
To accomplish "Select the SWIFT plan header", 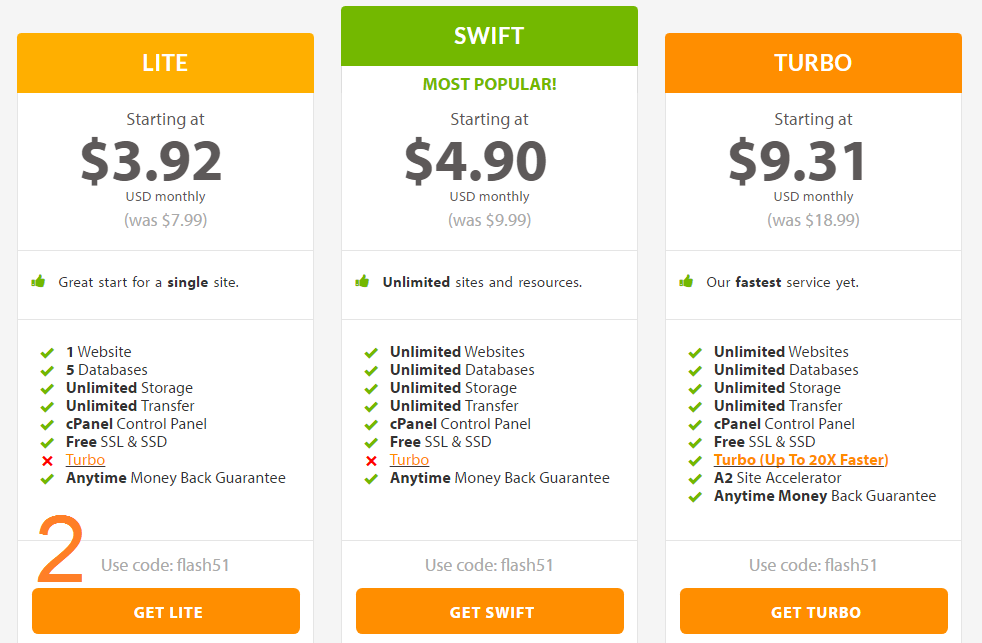I will [x=489, y=36].
